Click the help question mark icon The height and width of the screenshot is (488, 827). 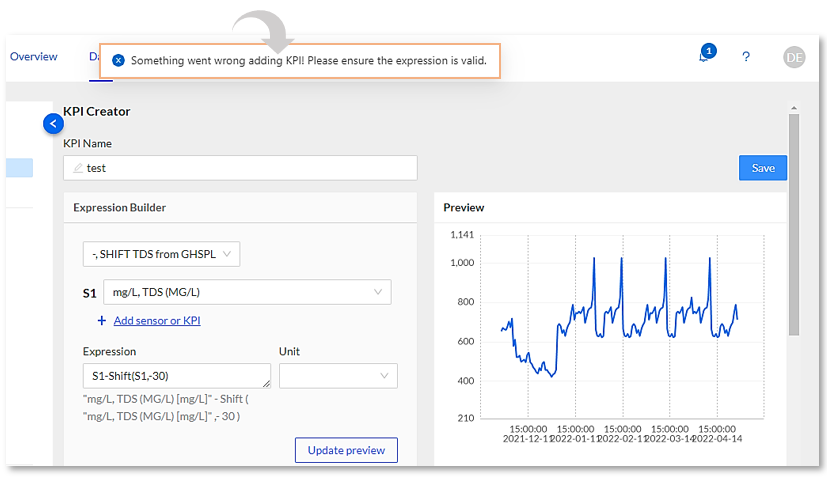[x=746, y=57]
